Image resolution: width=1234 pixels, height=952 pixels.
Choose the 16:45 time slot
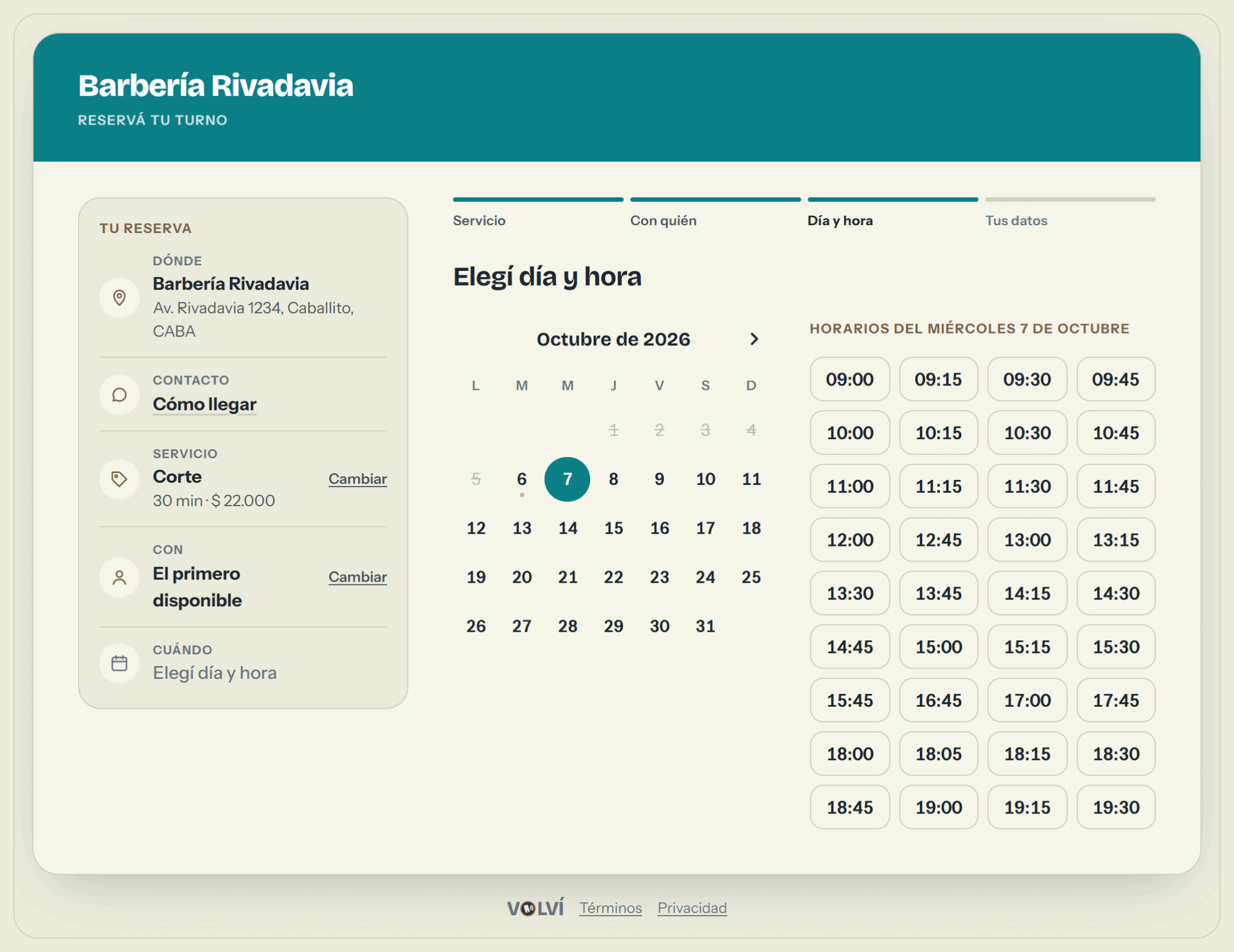[x=938, y=701]
